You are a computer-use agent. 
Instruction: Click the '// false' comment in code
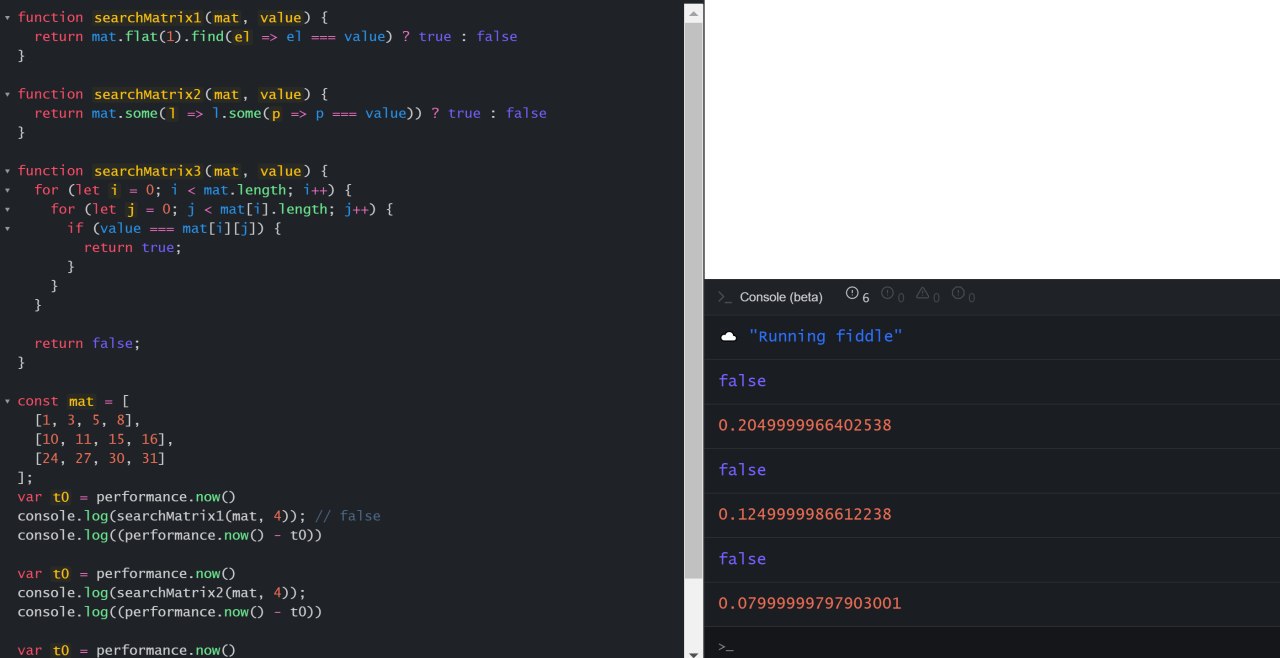point(347,516)
